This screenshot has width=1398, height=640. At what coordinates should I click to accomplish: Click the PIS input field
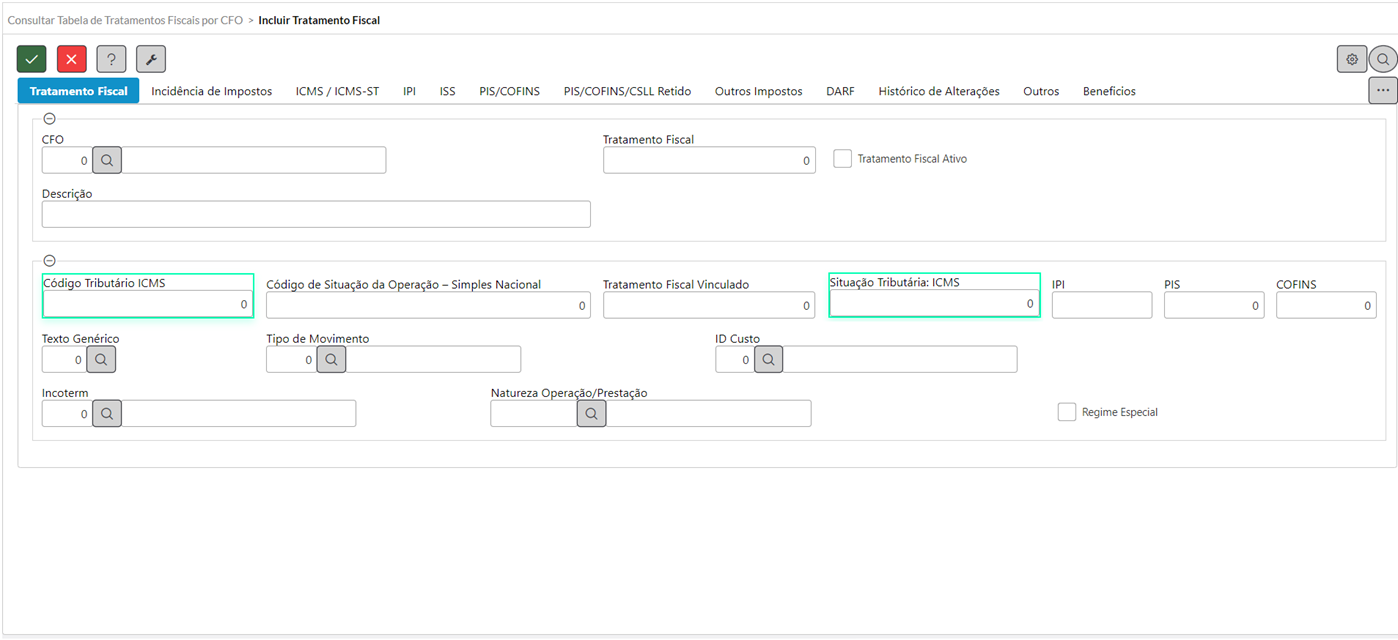1214,306
